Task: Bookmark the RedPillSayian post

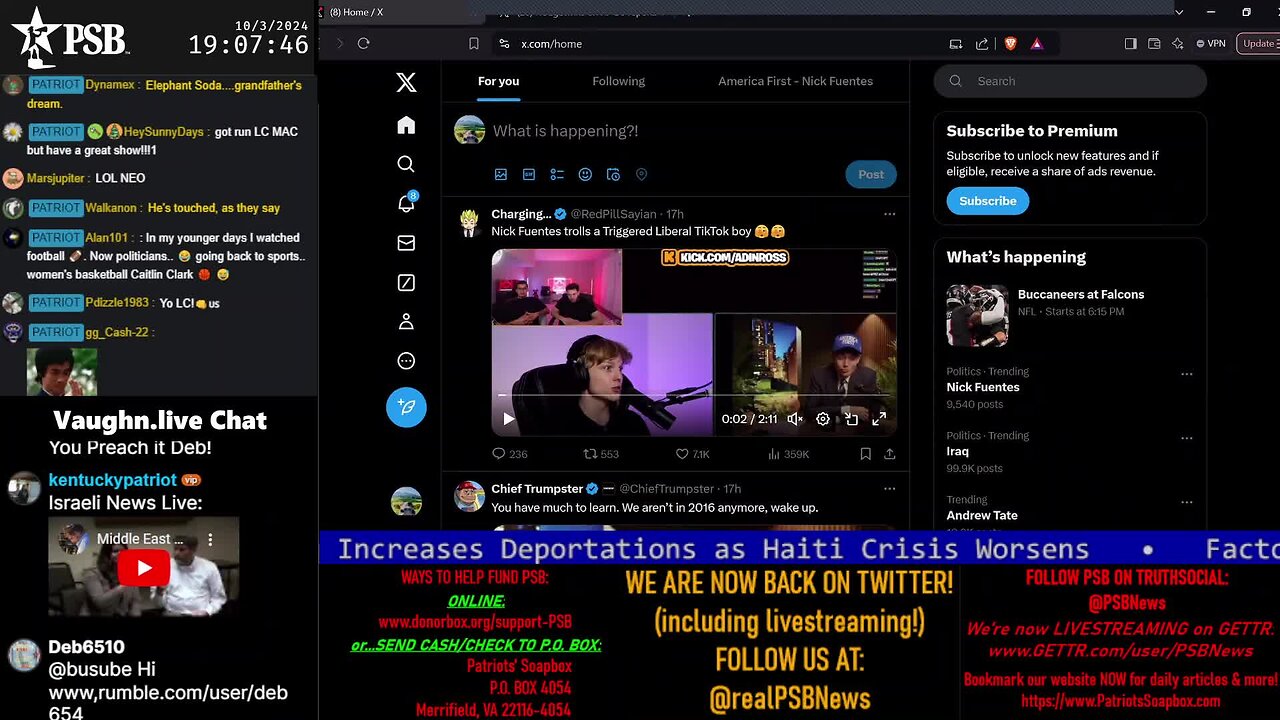Action: 865,454
